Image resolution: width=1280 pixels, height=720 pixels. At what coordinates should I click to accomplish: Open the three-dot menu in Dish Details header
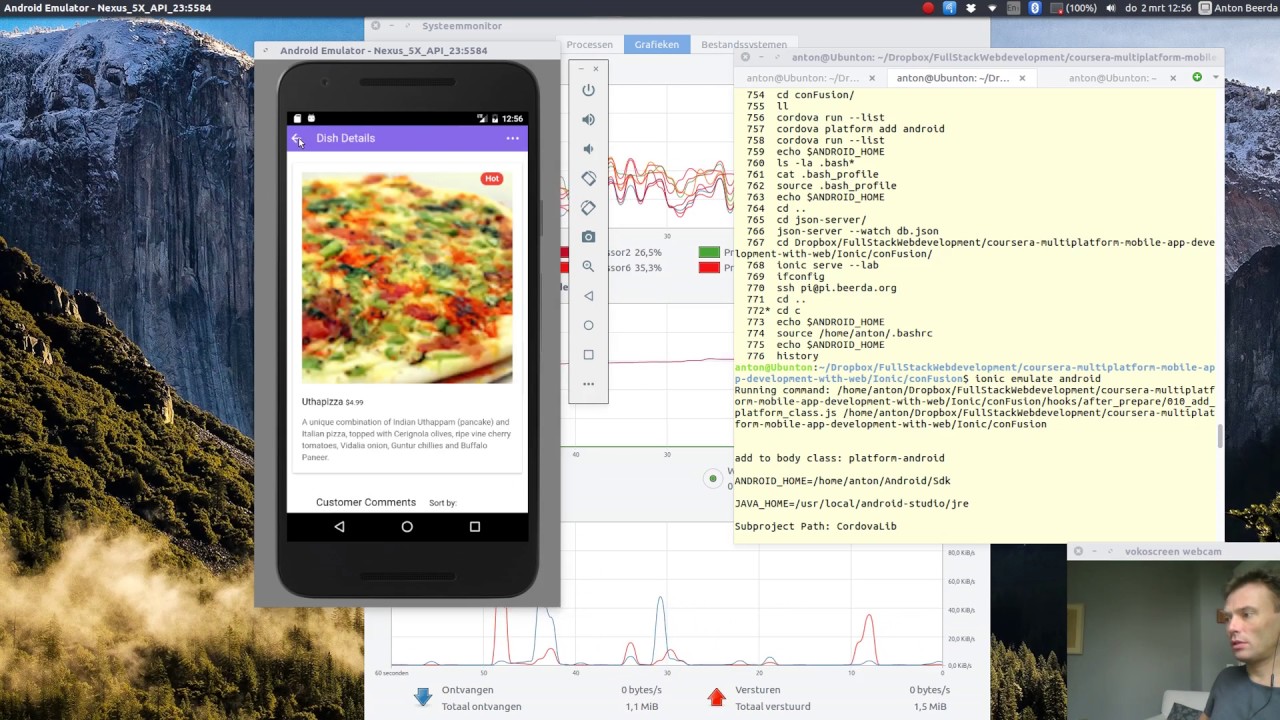(x=512, y=138)
